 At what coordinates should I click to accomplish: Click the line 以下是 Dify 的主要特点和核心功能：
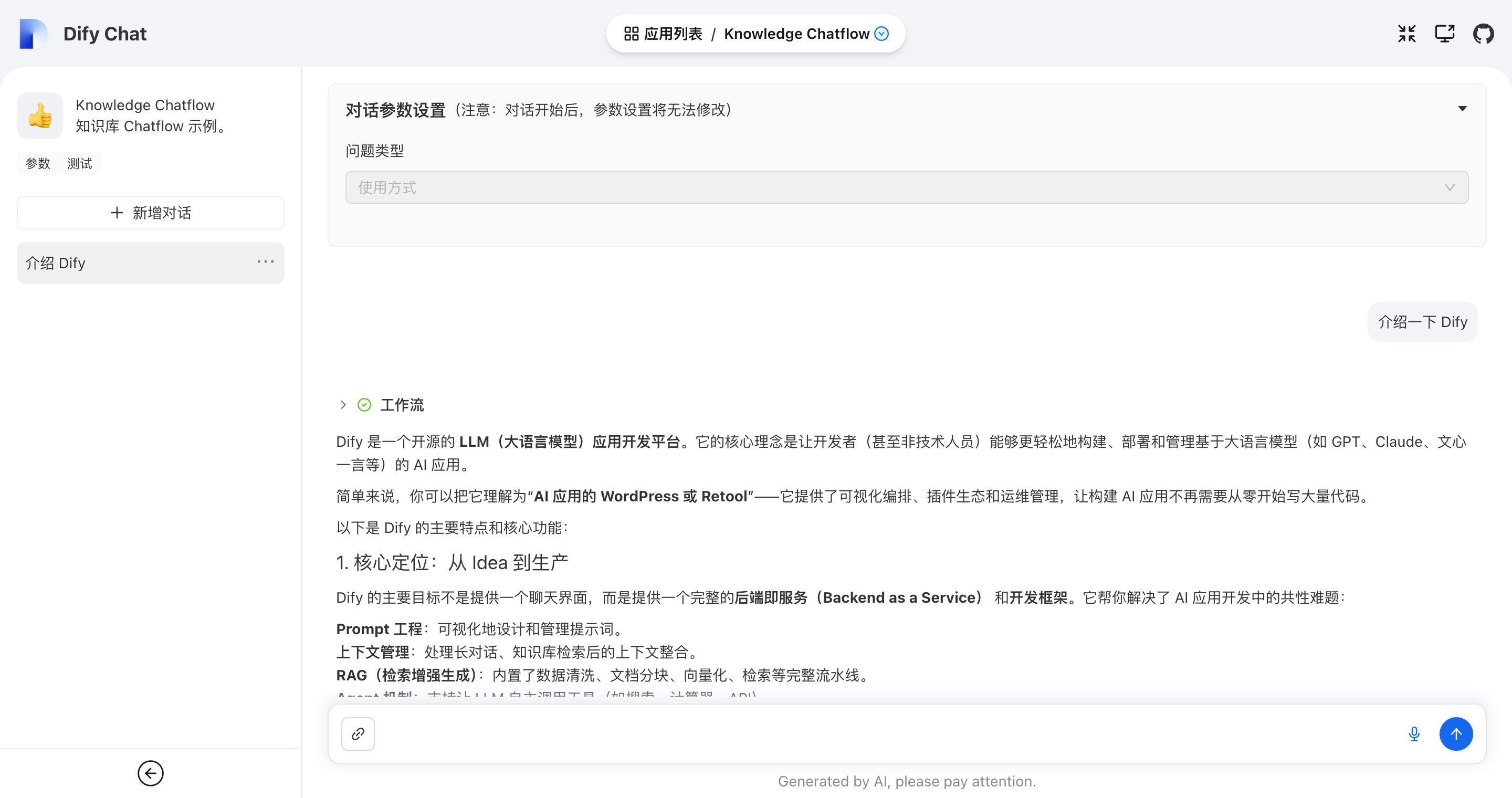[x=453, y=528]
